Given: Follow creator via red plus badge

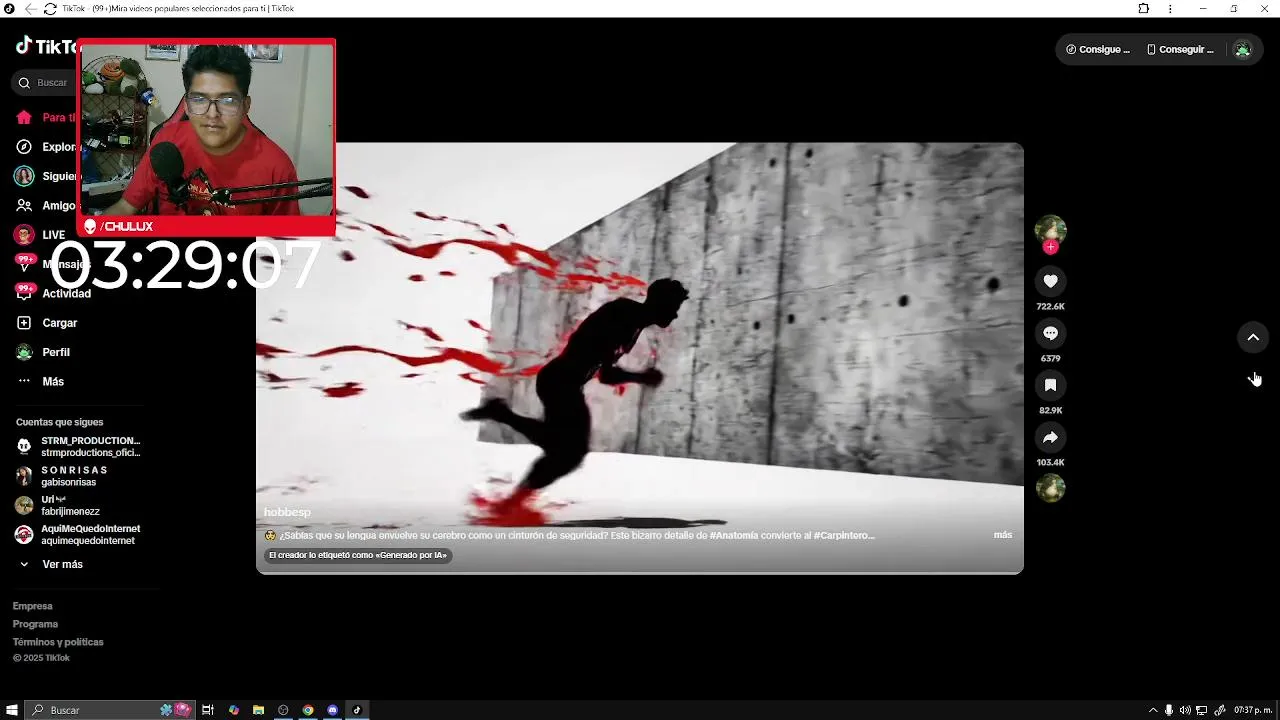Looking at the screenshot, I should (1050, 247).
